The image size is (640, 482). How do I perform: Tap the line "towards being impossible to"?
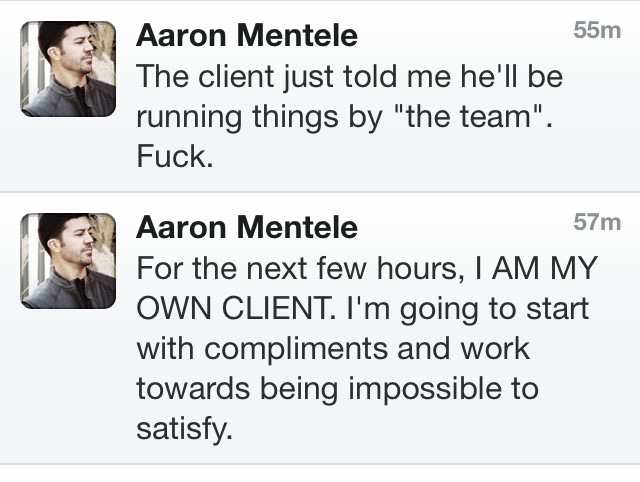[x=336, y=389]
